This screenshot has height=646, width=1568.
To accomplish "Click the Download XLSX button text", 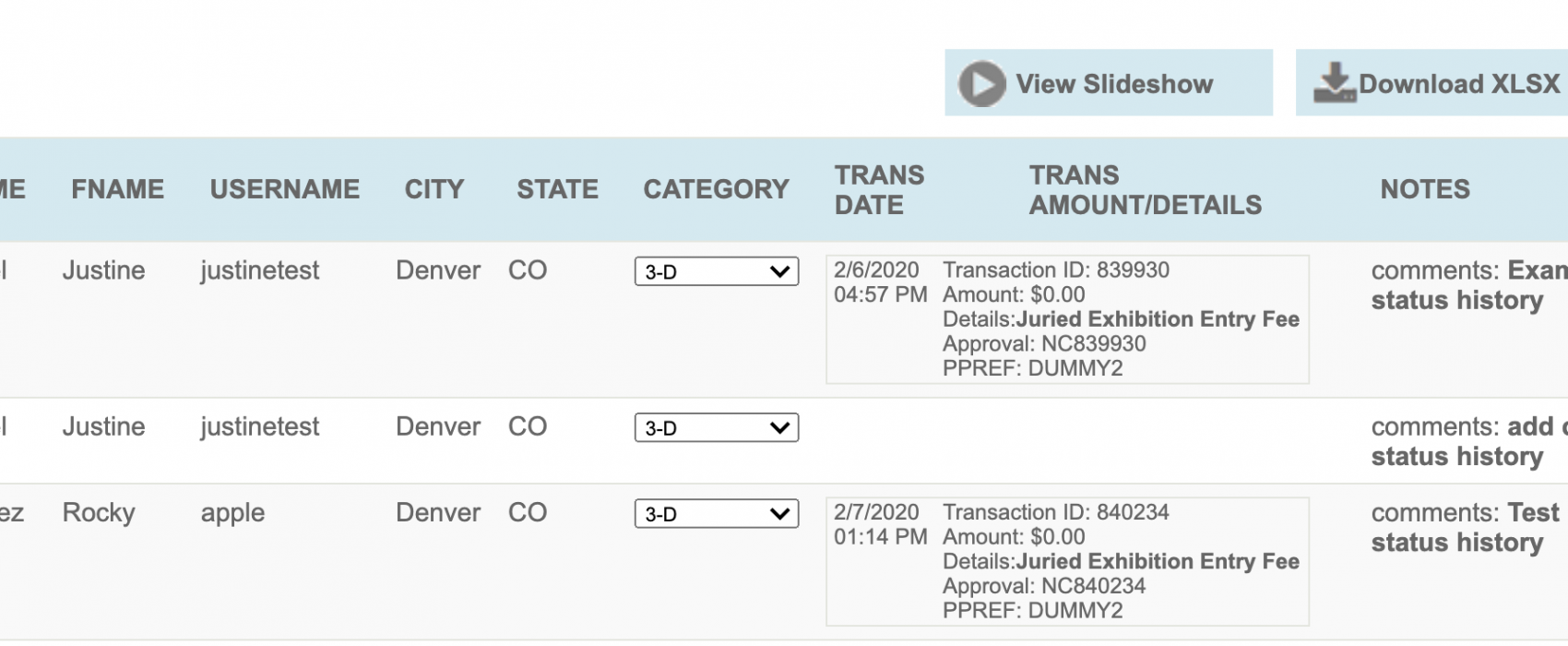I will click(x=1459, y=84).
